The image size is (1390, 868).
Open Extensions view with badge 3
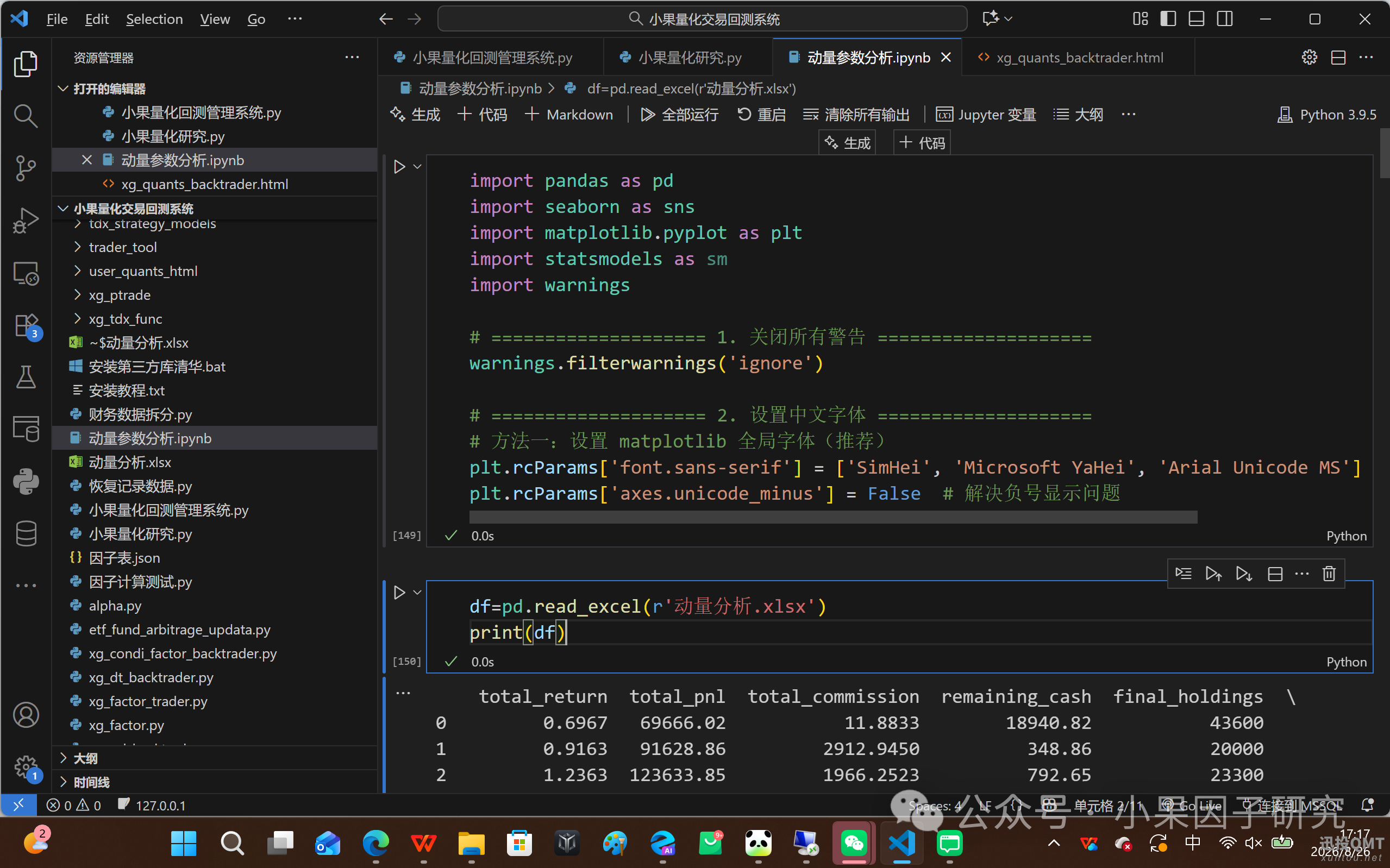click(x=26, y=325)
